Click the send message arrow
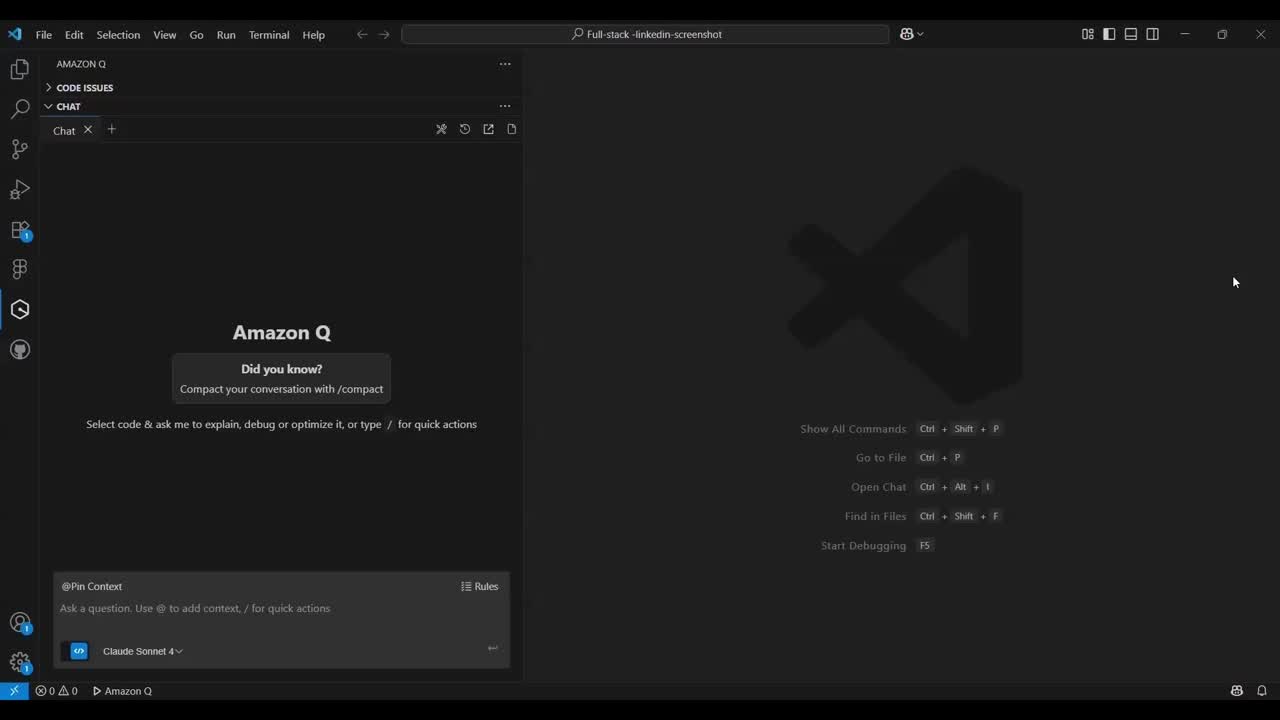Viewport: 1280px width, 720px height. click(492, 648)
